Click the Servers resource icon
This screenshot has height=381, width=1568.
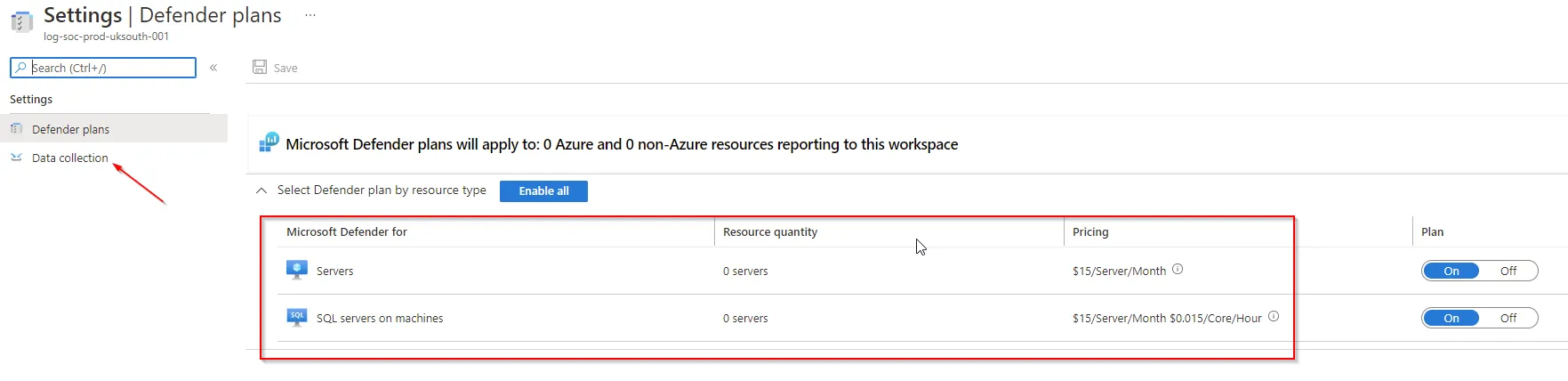coord(297,270)
